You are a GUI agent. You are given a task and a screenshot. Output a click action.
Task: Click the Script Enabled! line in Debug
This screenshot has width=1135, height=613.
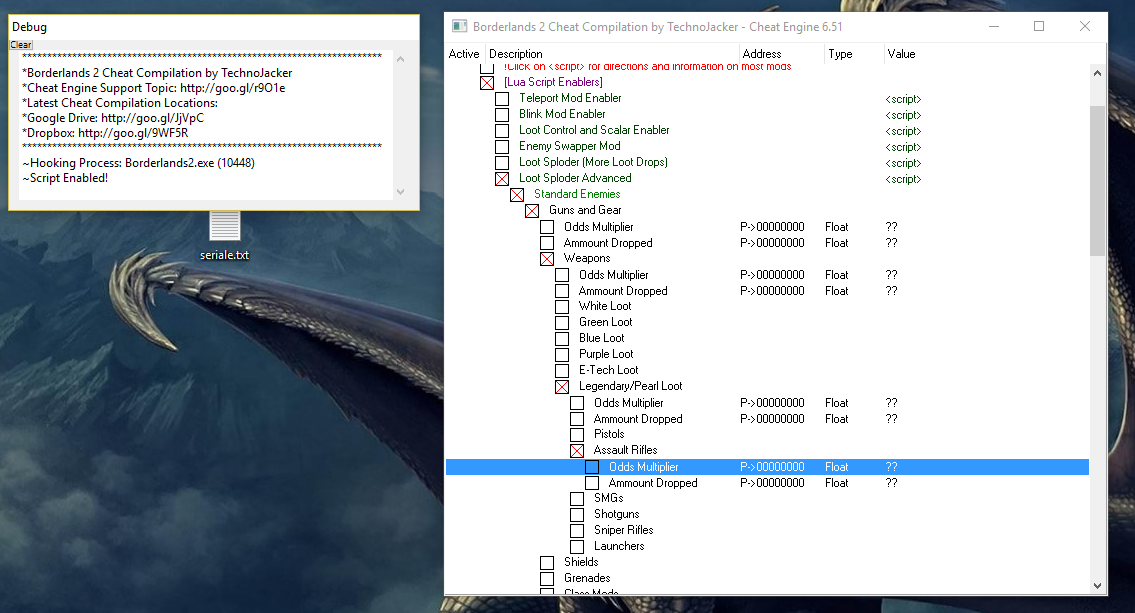[65, 178]
